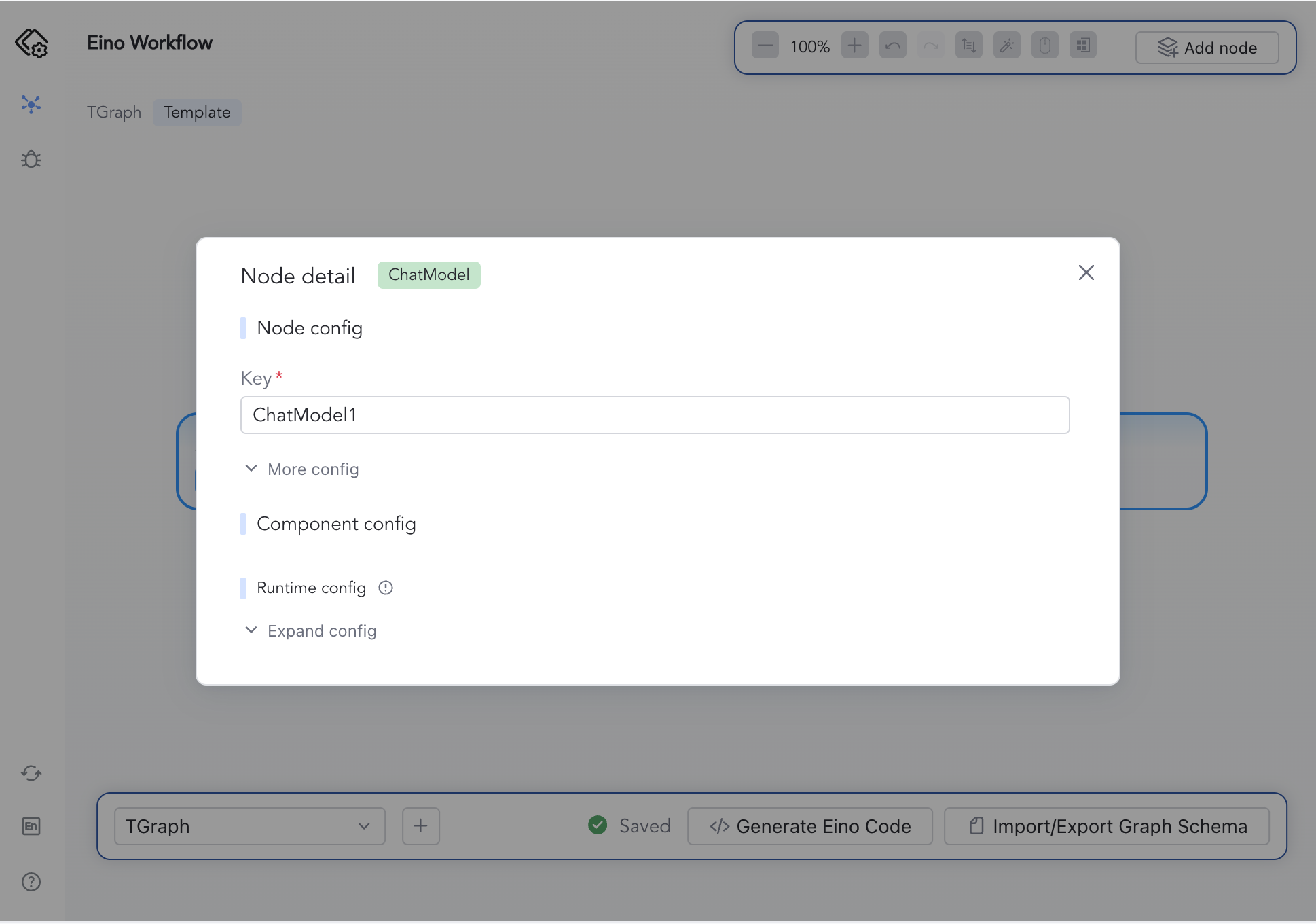Zoom out with the minus icon
Viewport: 1316px width, 924px height.
pos(765,46)
